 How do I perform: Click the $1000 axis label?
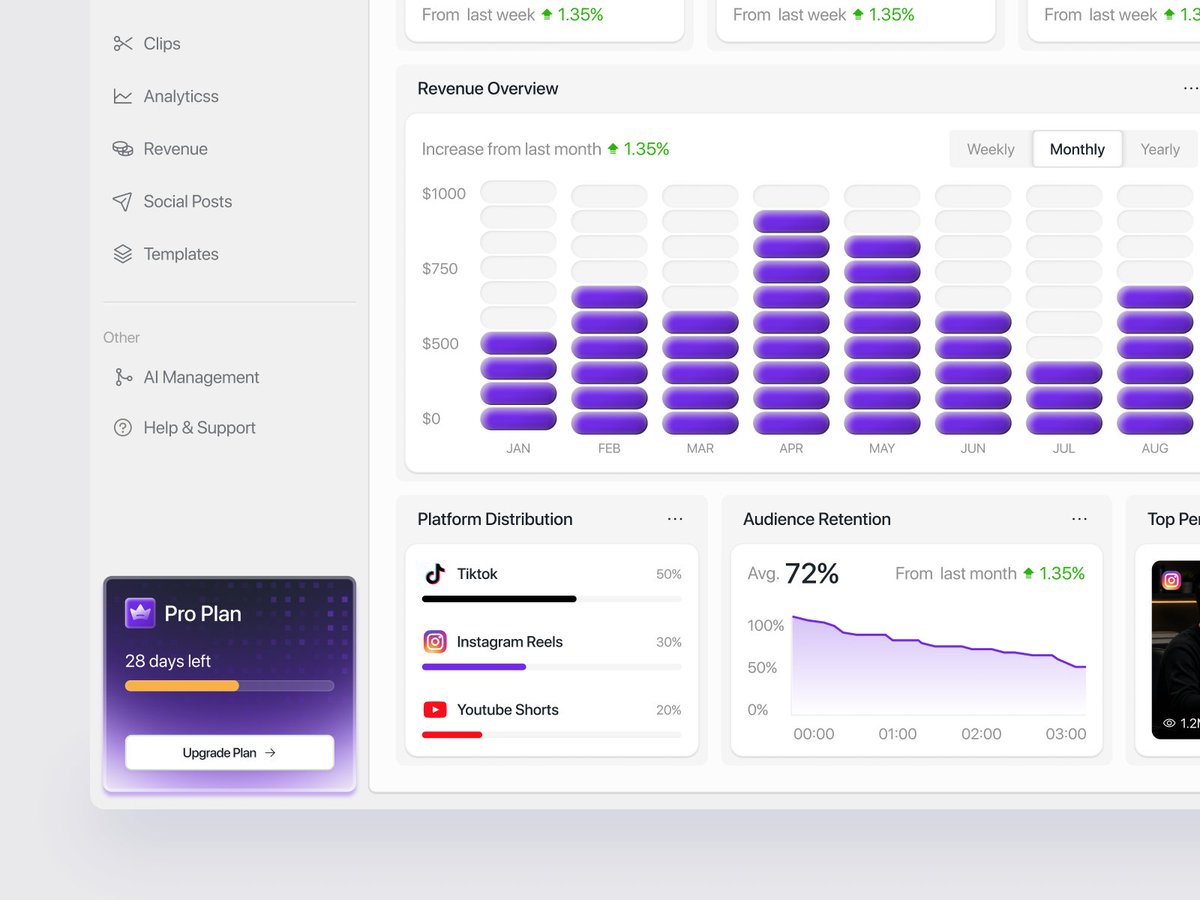point(444,194)
